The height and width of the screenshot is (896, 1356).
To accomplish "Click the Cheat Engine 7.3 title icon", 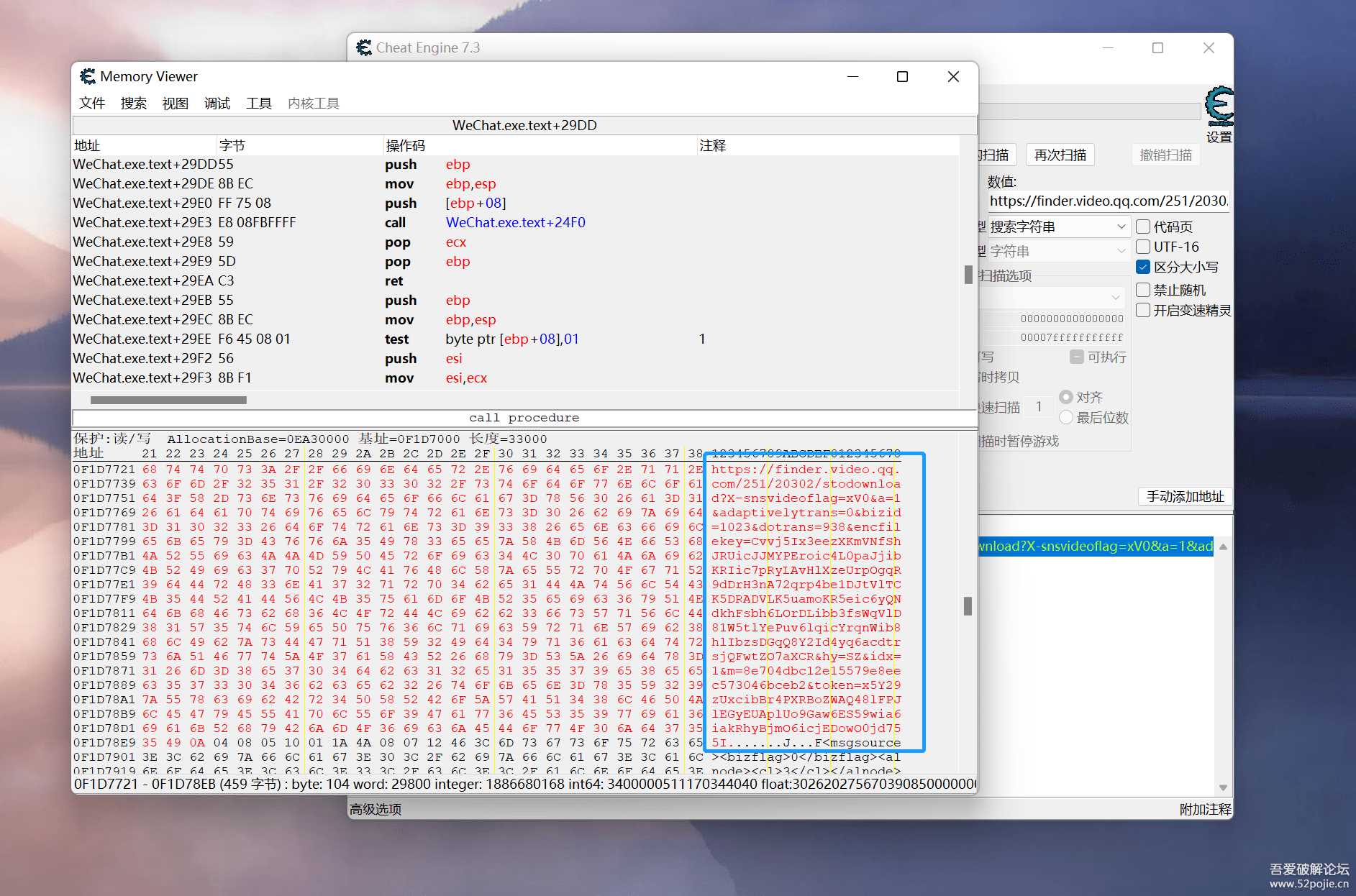I will point(364,47).
